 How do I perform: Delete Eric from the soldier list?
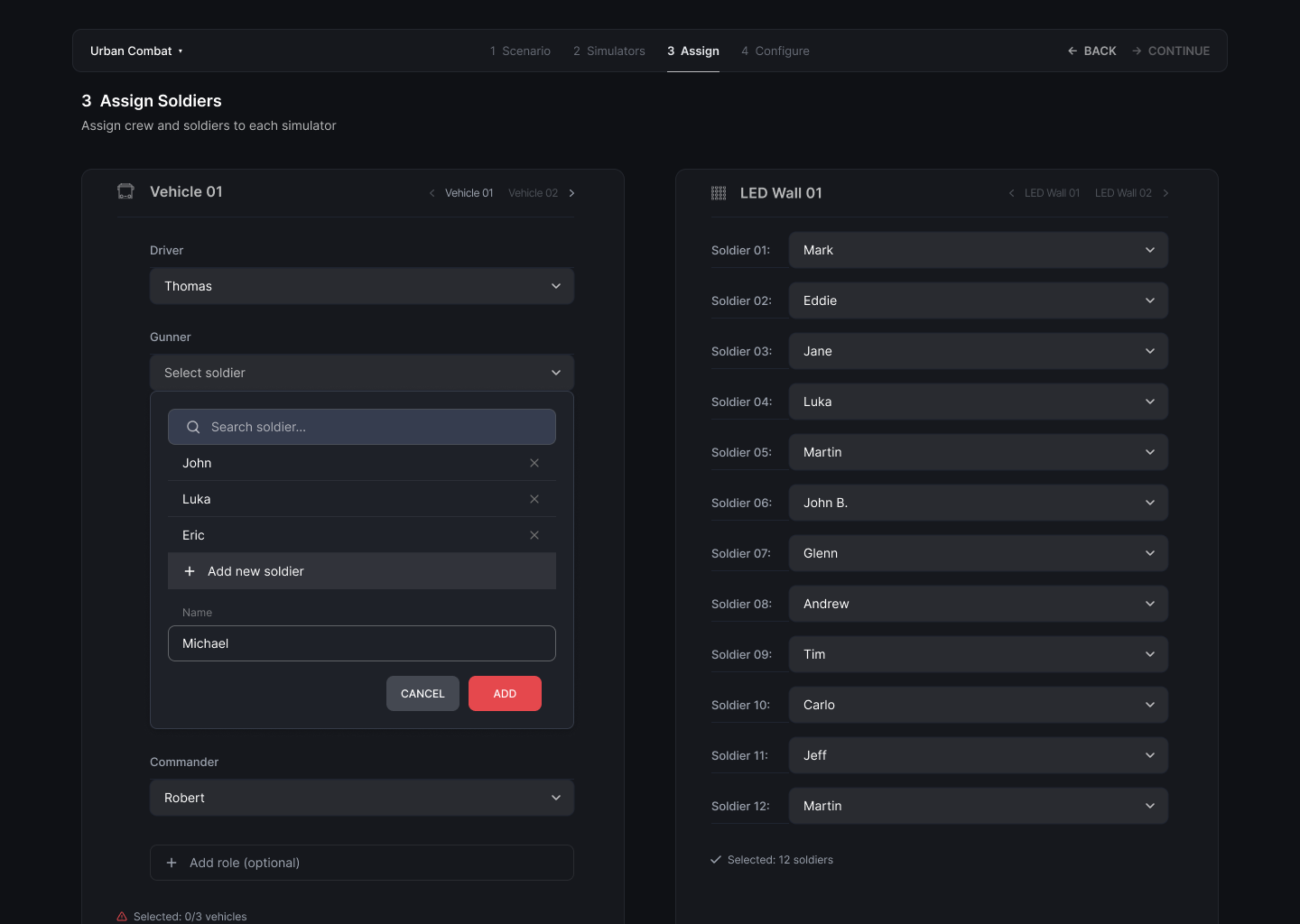[x=534, y=535]
